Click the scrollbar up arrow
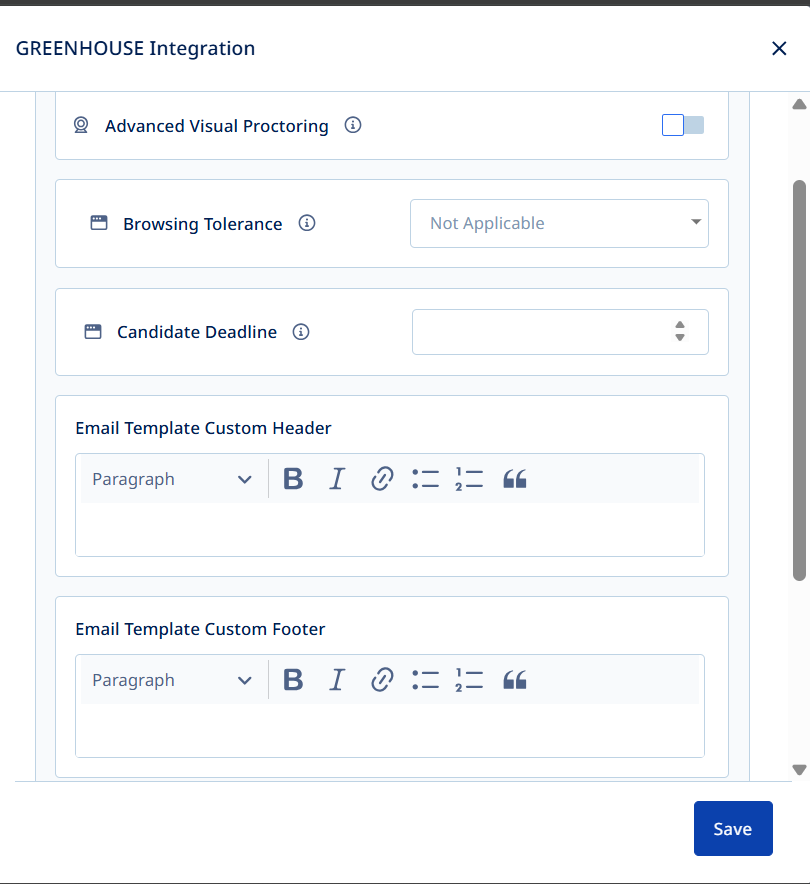810x884 pixels. point(799,104)
